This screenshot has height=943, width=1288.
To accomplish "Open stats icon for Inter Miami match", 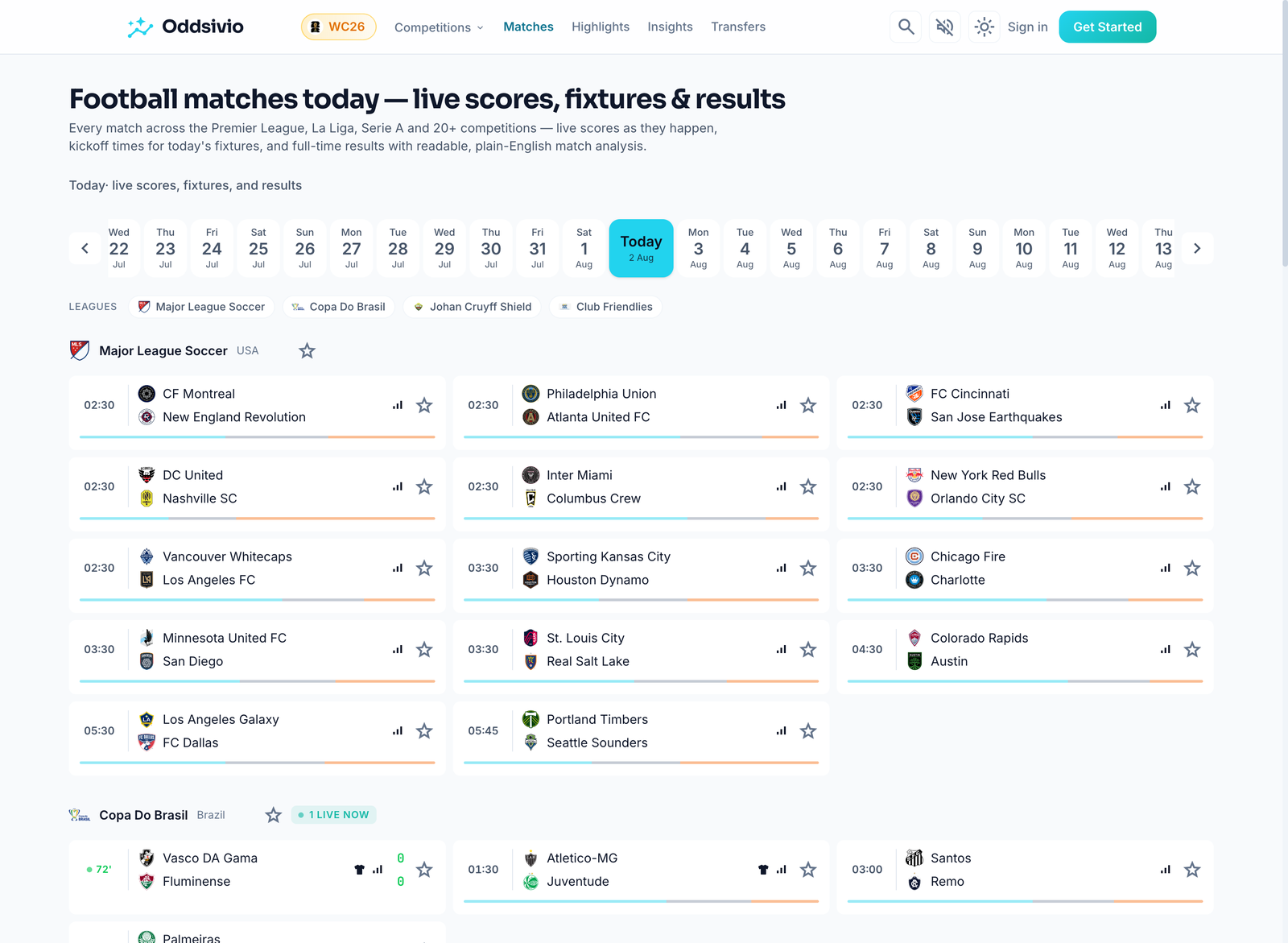I will [x=782, y=486].
